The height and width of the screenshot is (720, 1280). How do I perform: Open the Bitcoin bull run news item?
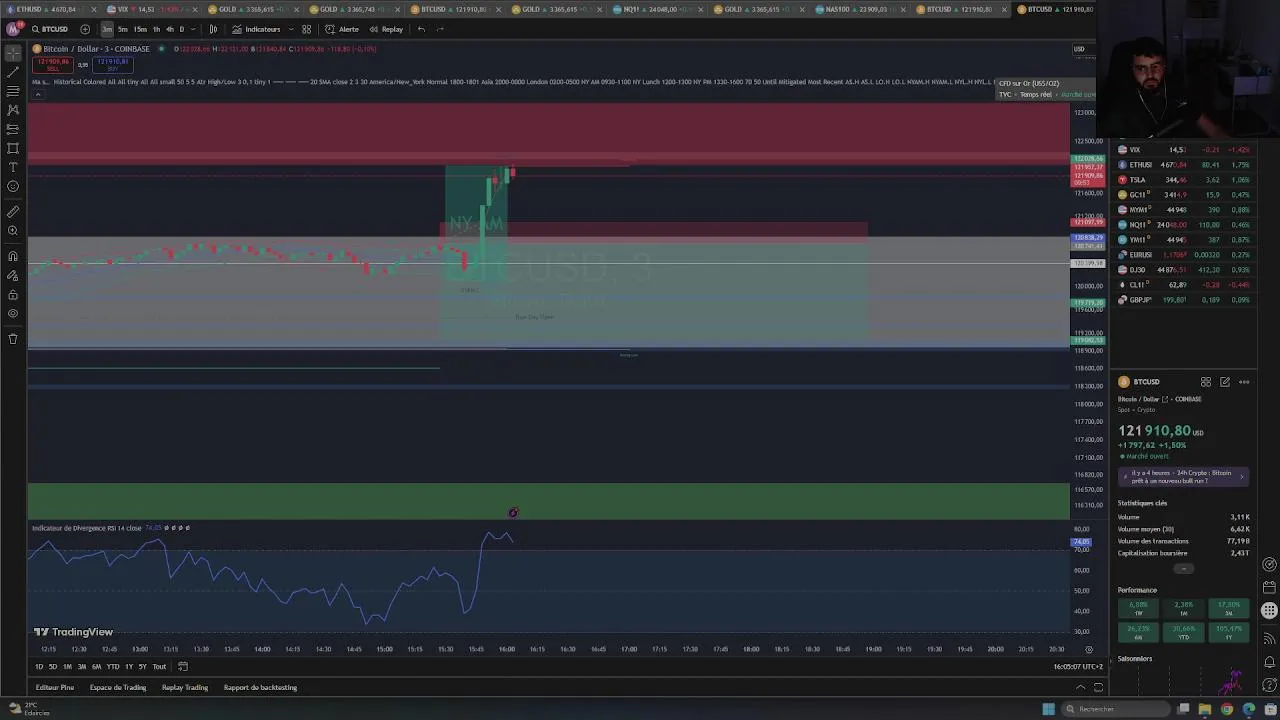(1184, 477)
